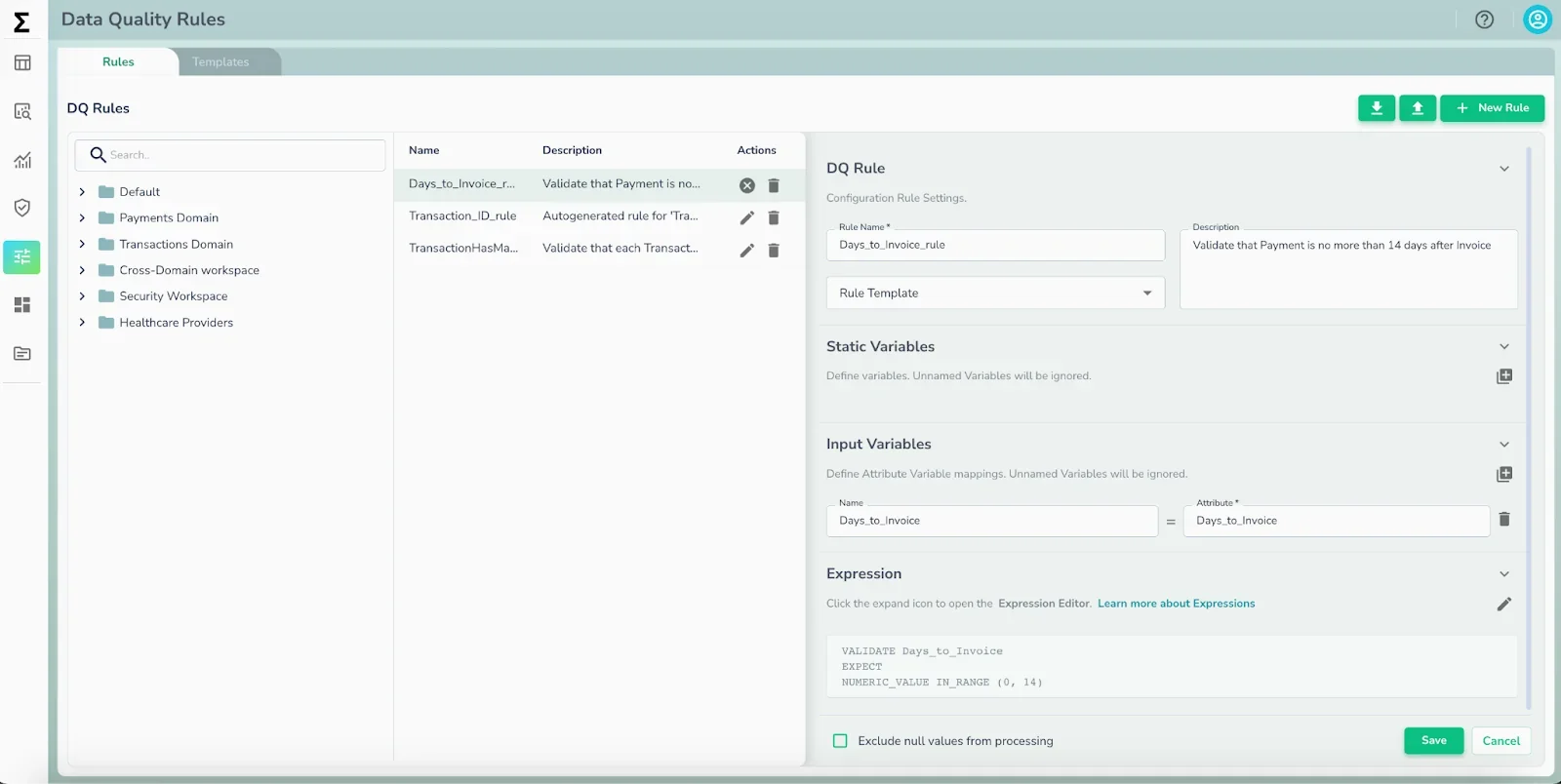This screenshot has height=784, width=1561.
Task: Enable Exclude null values from processing
Action: click(840, 741)
